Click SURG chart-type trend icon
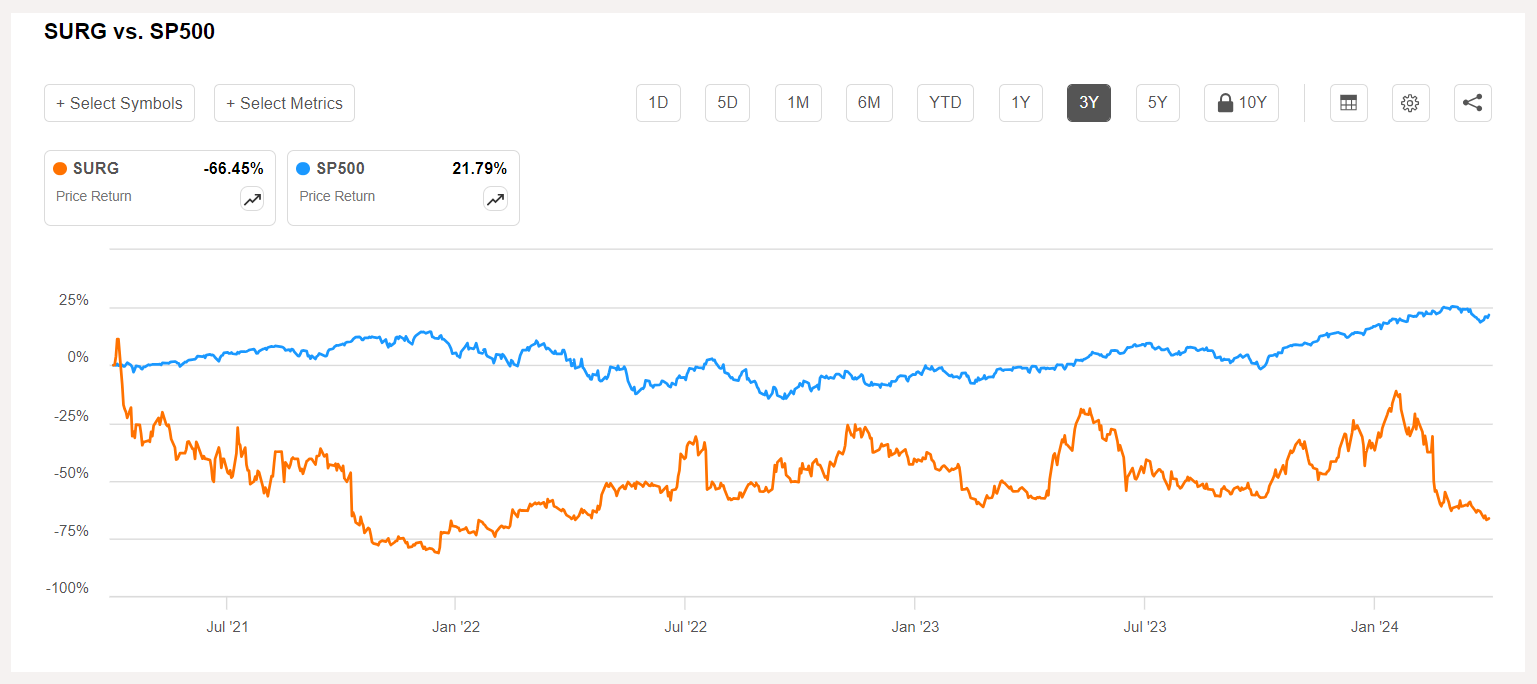1537x684 pixels. point(252,199)
